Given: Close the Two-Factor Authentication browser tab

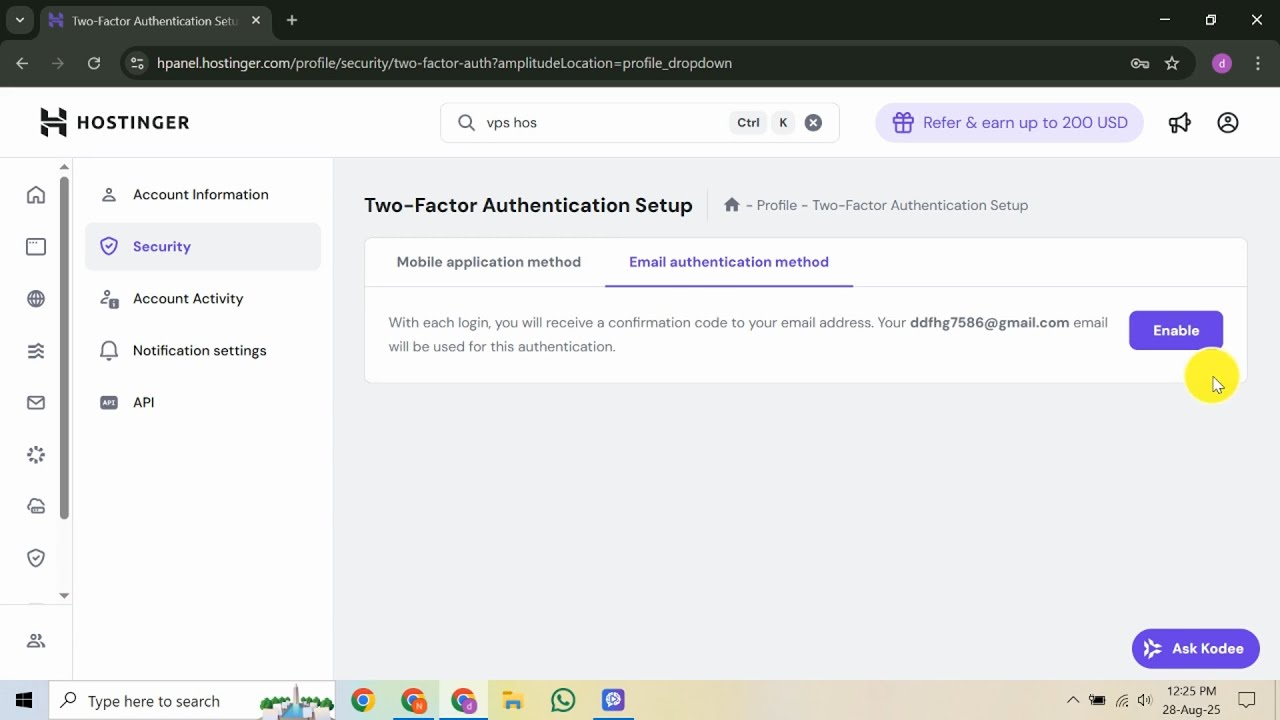Looking at the screenshot, I should click(x=255, y=20).
